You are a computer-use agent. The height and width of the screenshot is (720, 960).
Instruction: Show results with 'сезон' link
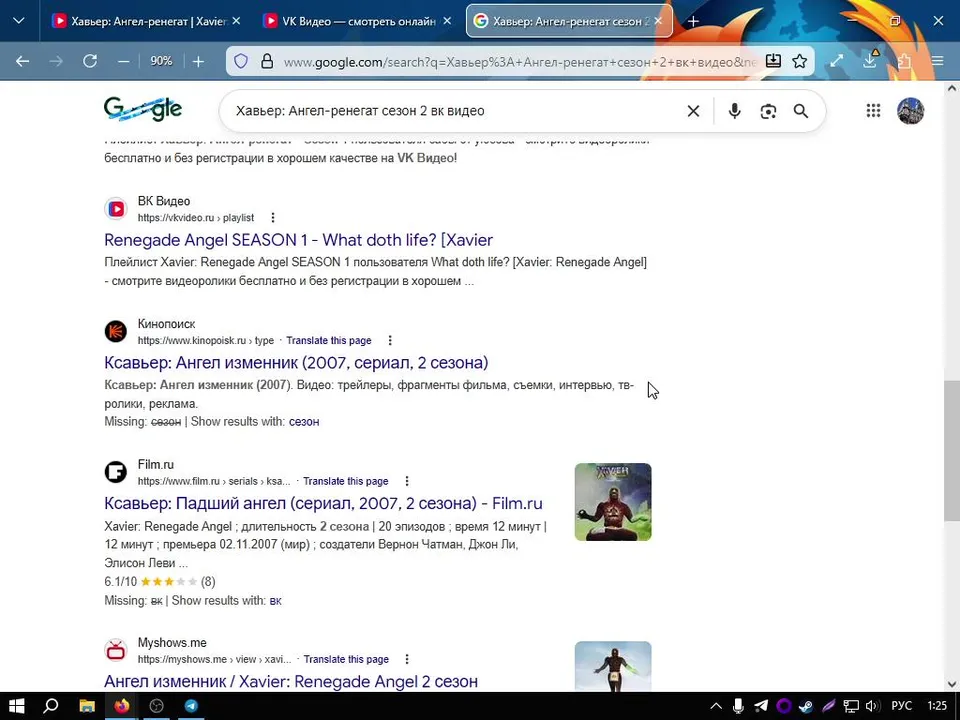click(x=304, y=421)
